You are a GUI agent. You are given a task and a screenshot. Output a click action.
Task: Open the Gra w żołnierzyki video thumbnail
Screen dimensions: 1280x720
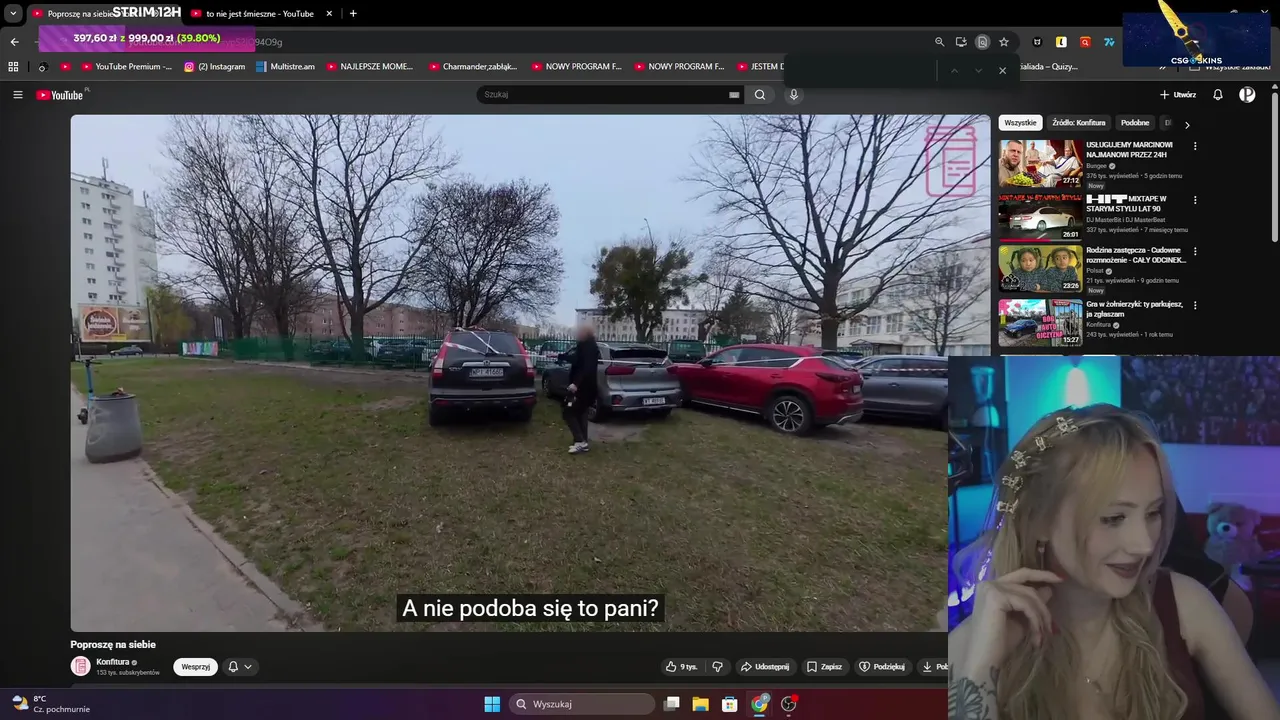(1041, 322)
